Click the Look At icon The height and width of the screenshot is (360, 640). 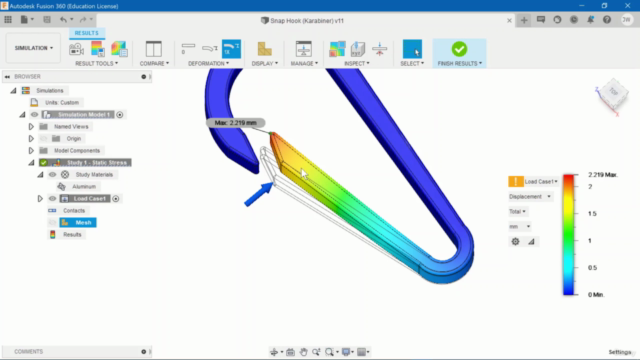[290, 352]
